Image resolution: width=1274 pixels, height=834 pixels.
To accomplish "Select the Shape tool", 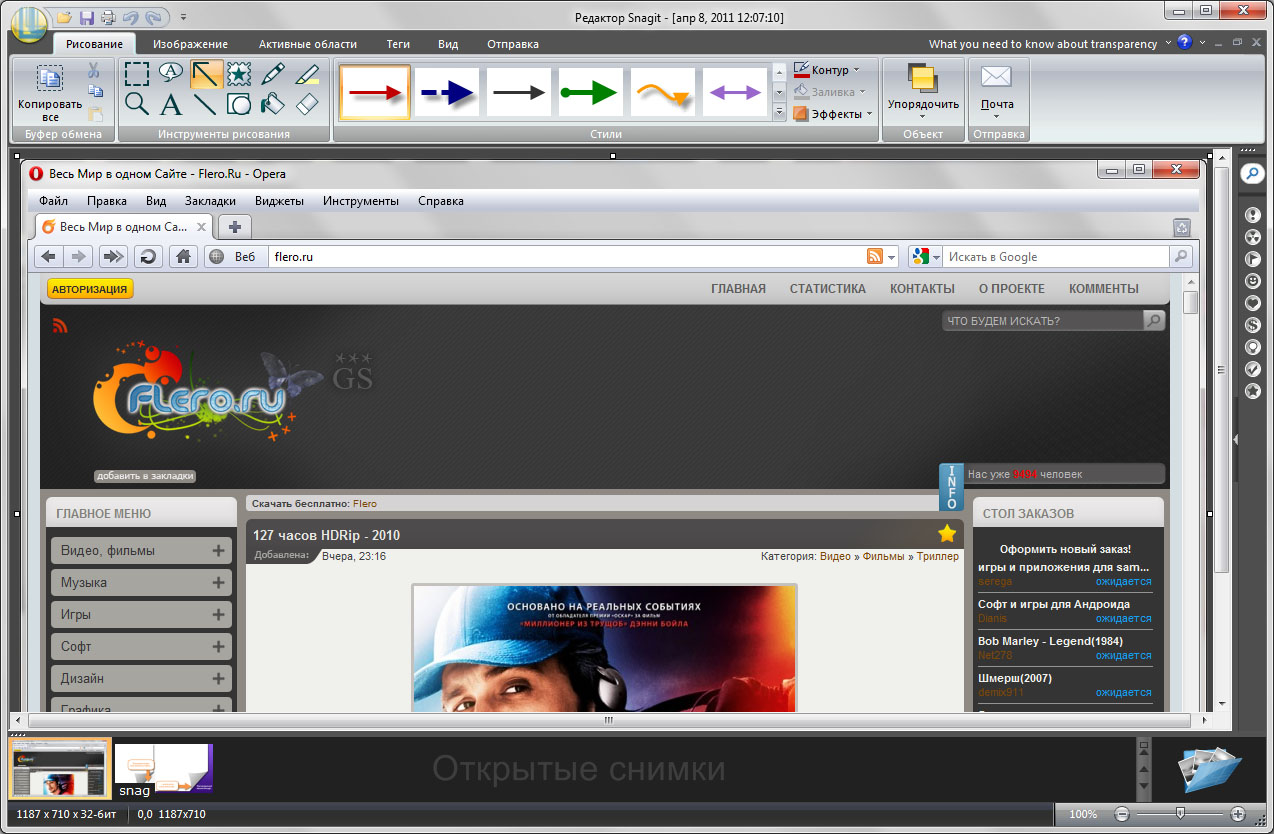I will 239,103.
